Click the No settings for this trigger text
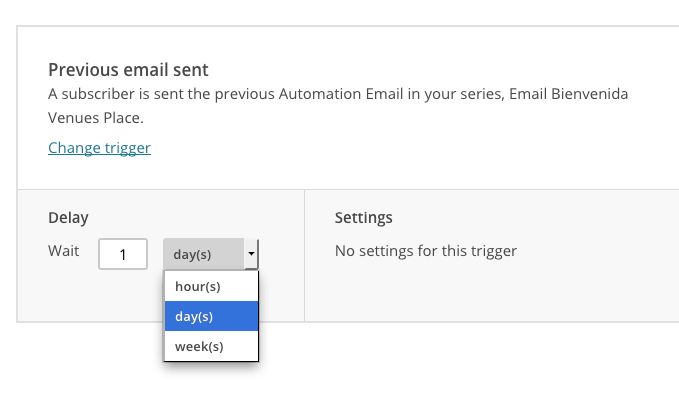The width and height of the screenshot is (679, 409). 426,251
